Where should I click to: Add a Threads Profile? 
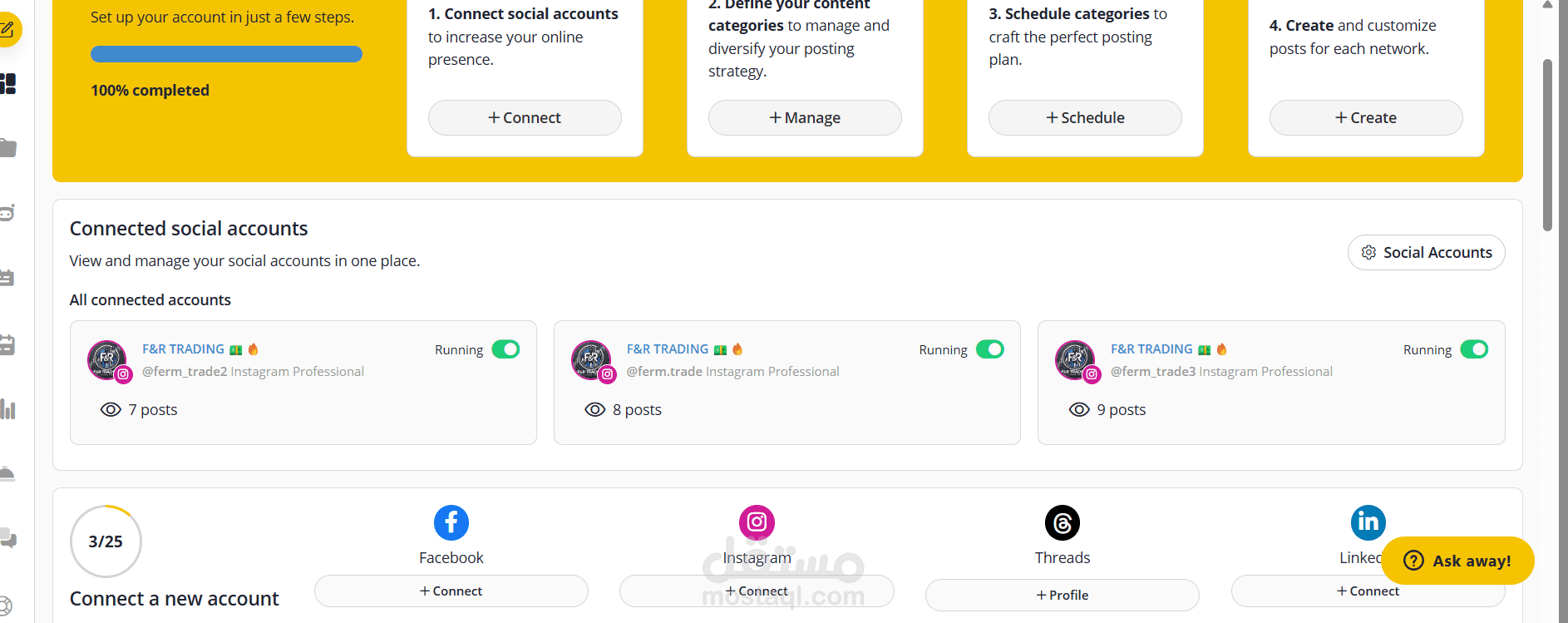pyautogui.click(x=1063, y=595)
